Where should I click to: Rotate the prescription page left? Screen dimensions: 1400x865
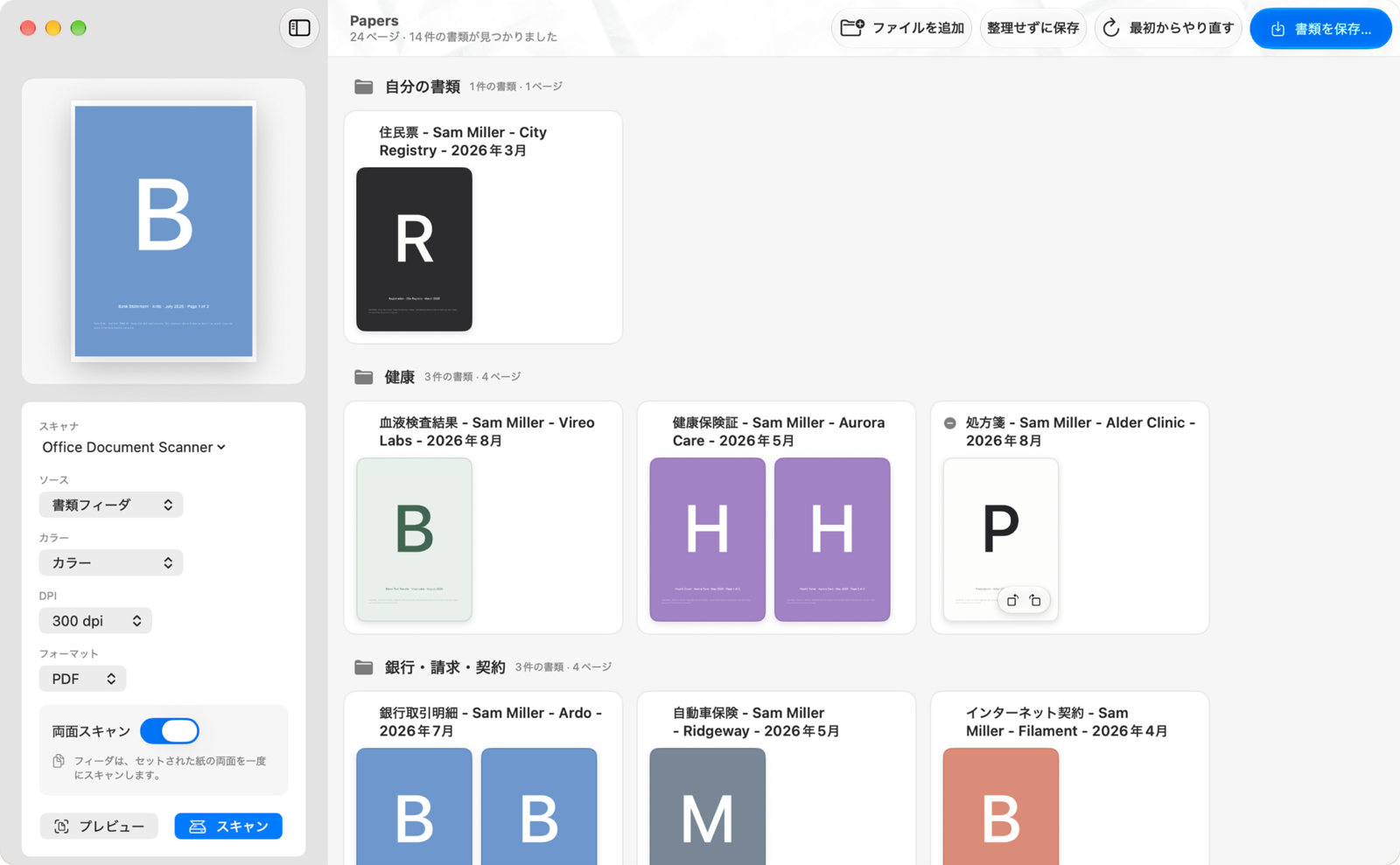(x=1012, y=600)
